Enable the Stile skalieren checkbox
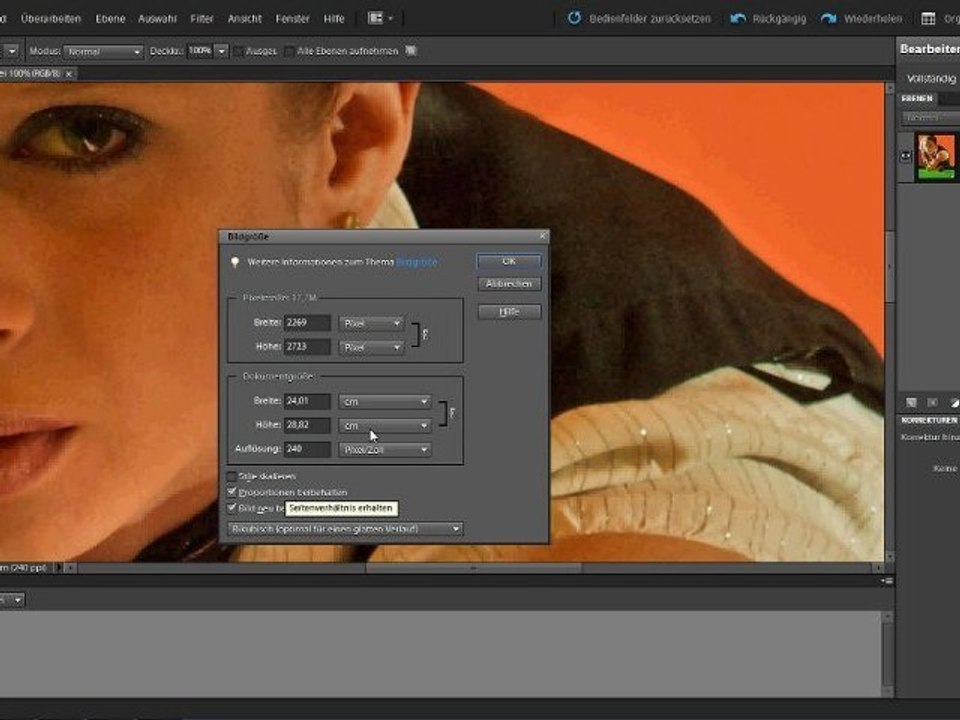This screenshot has width=960, height=720. pos(231,476)
